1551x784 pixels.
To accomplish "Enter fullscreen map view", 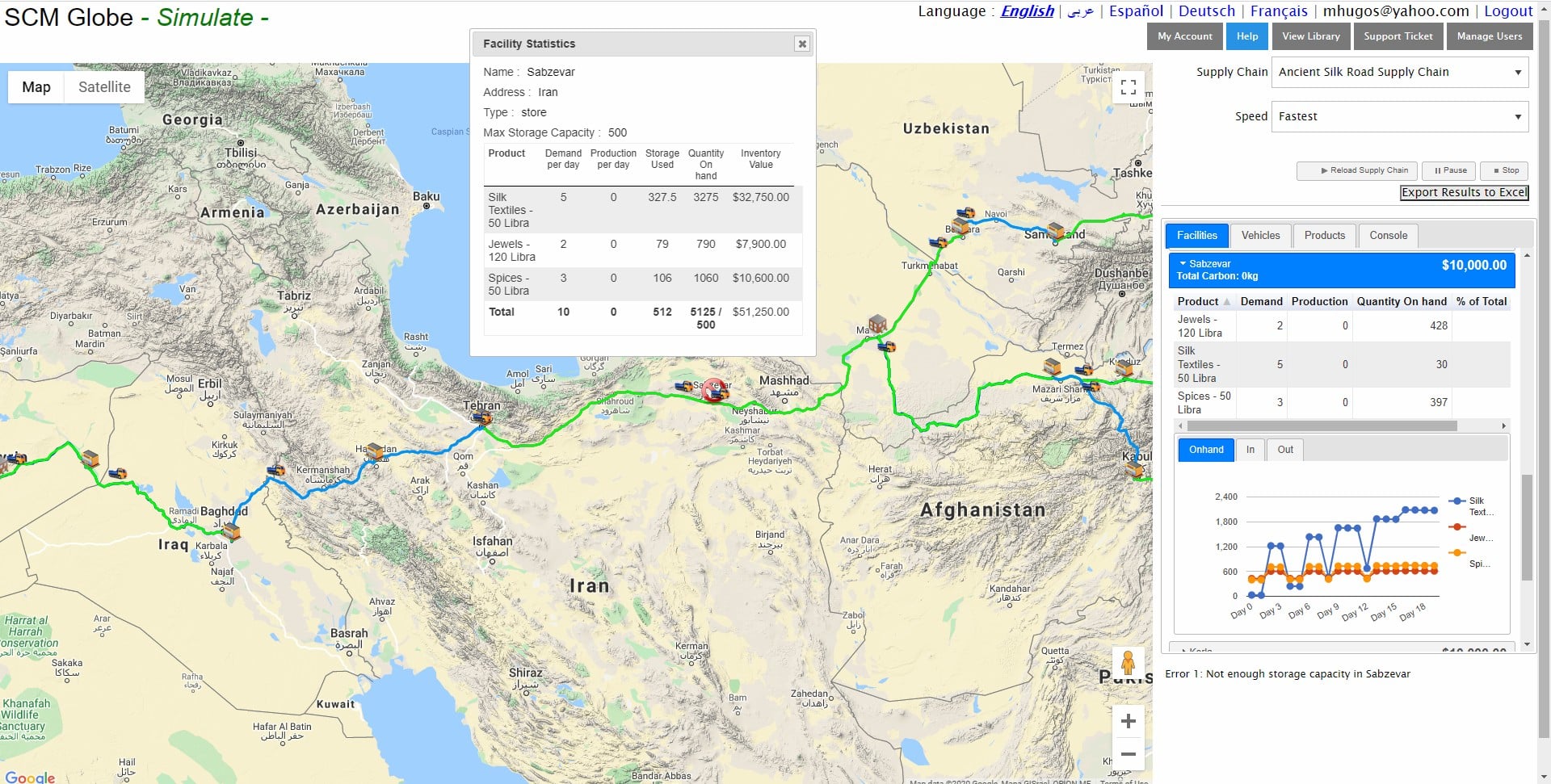I will [x=1129, y=87].
